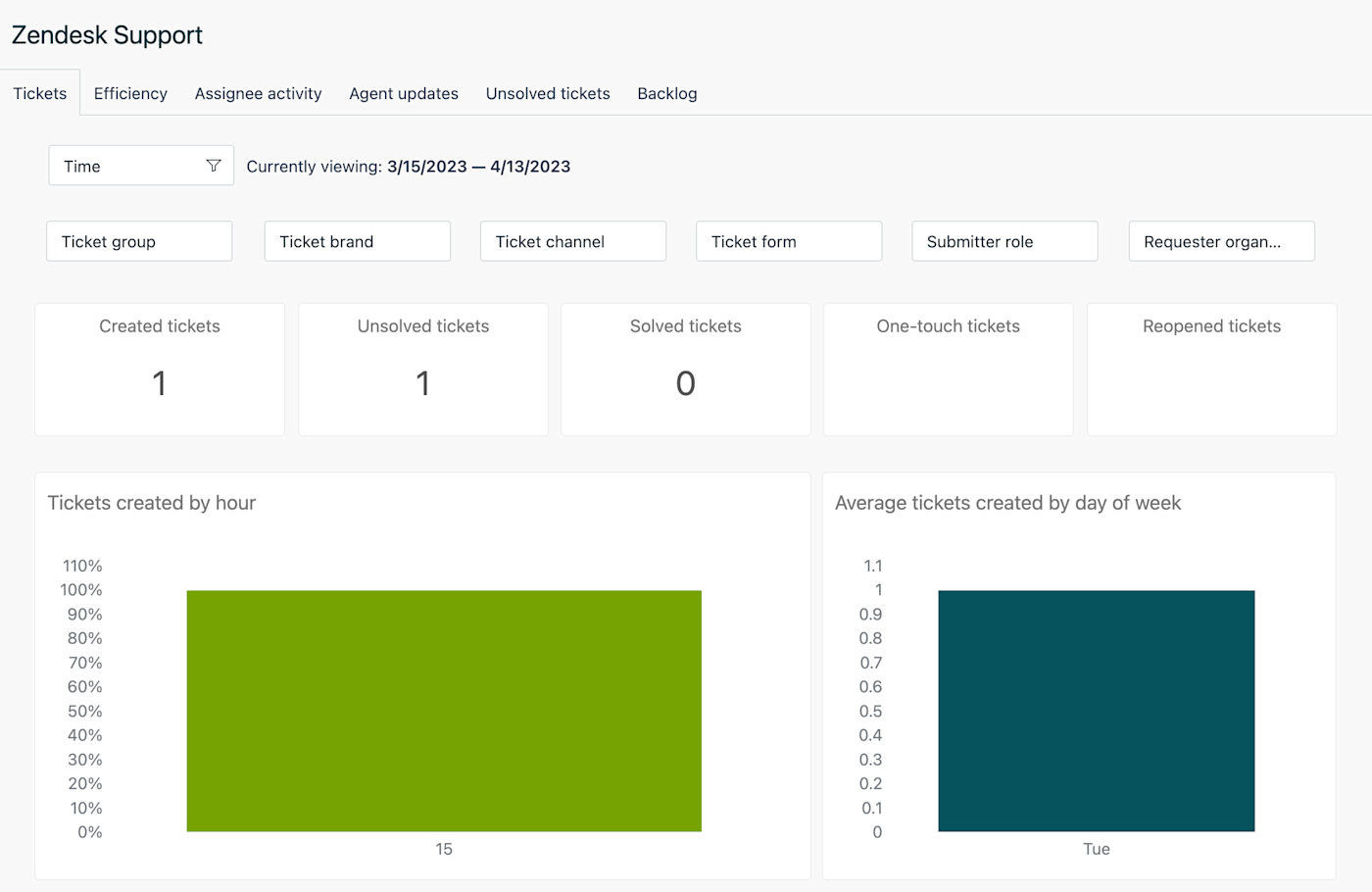Go to the Assignee activity tab

pos(258,93)
